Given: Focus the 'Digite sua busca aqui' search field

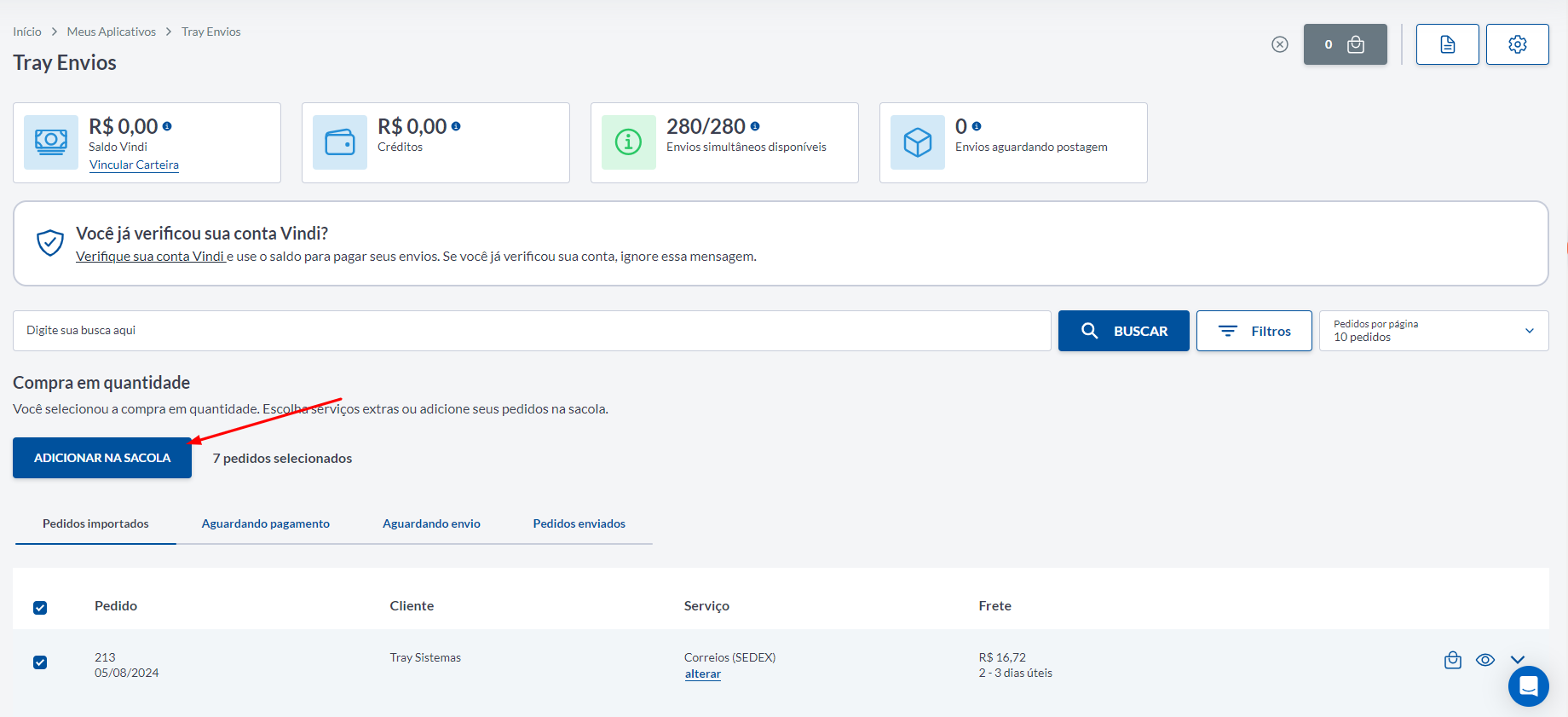Looking at the screenshot, I should (532, 331).
